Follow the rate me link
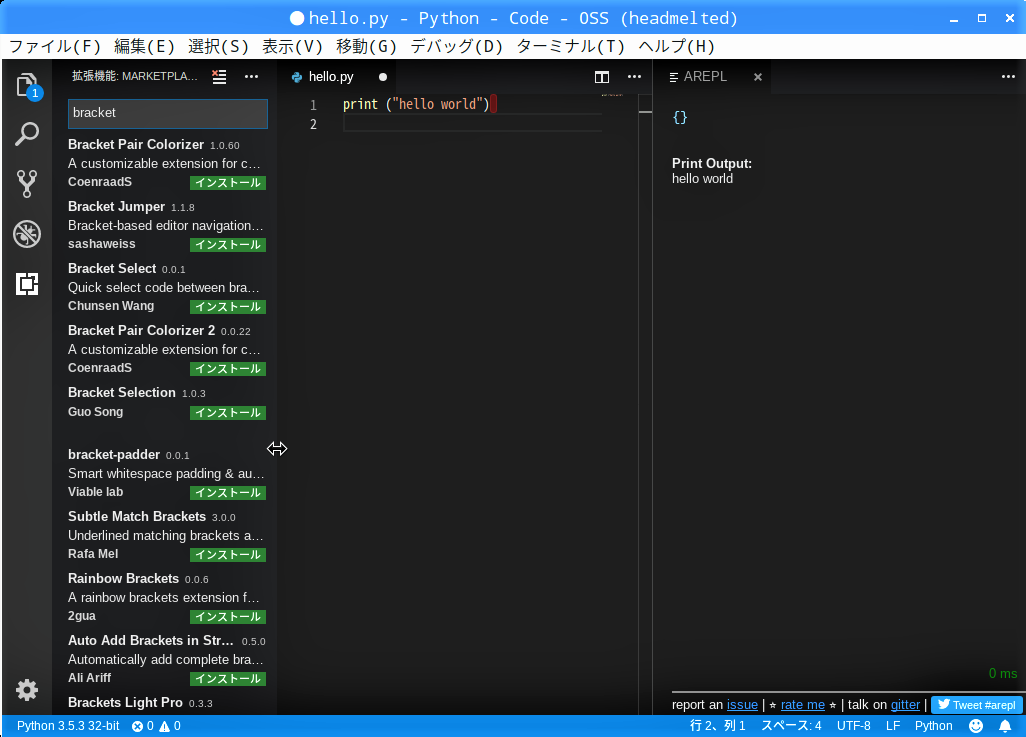 [x=802, y=705]
